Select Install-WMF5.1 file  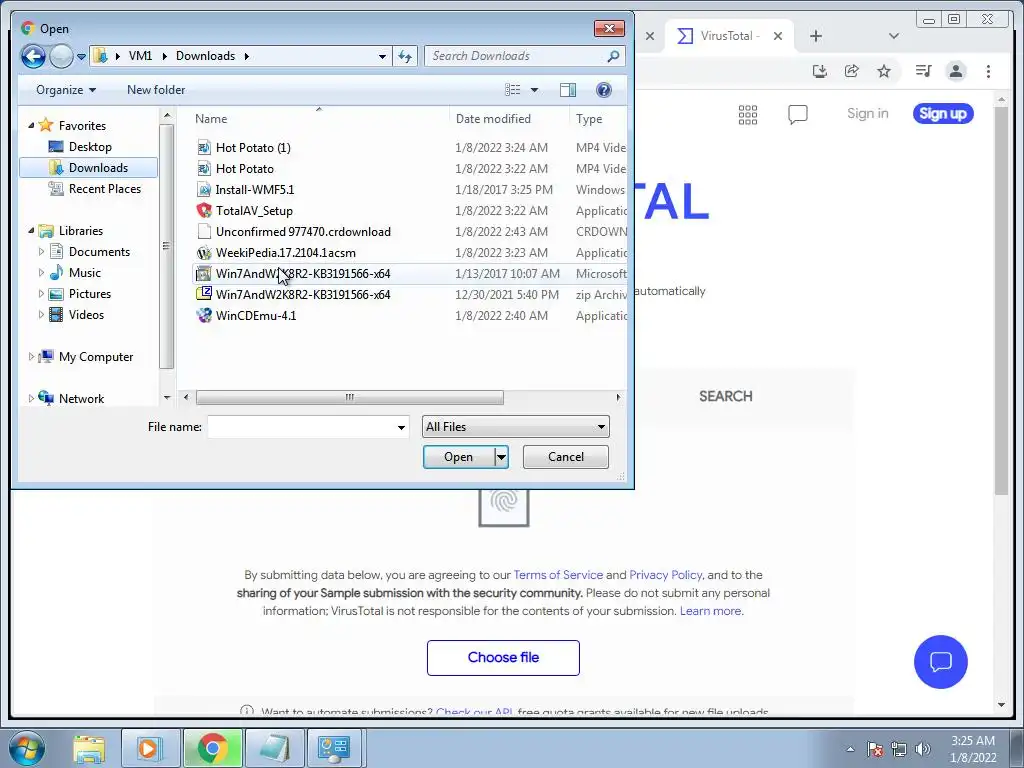(255, 189)
